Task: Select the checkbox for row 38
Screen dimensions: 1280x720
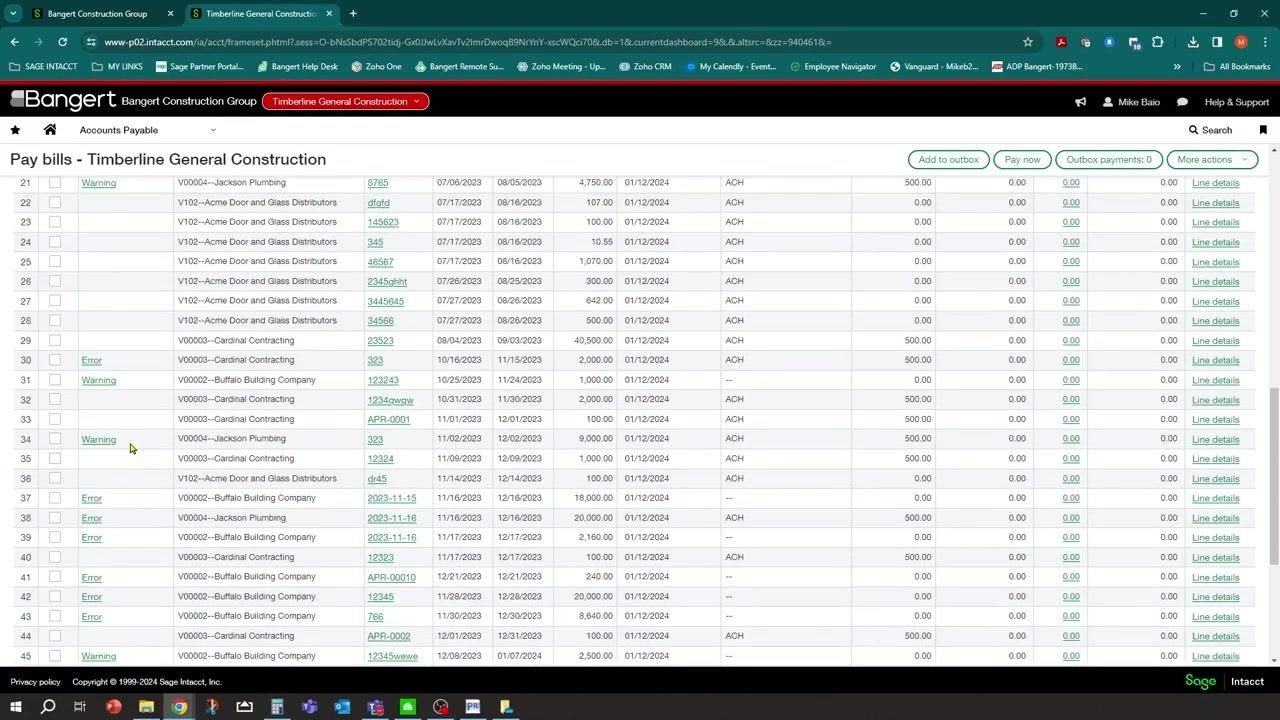Action: tap(55, 518)
